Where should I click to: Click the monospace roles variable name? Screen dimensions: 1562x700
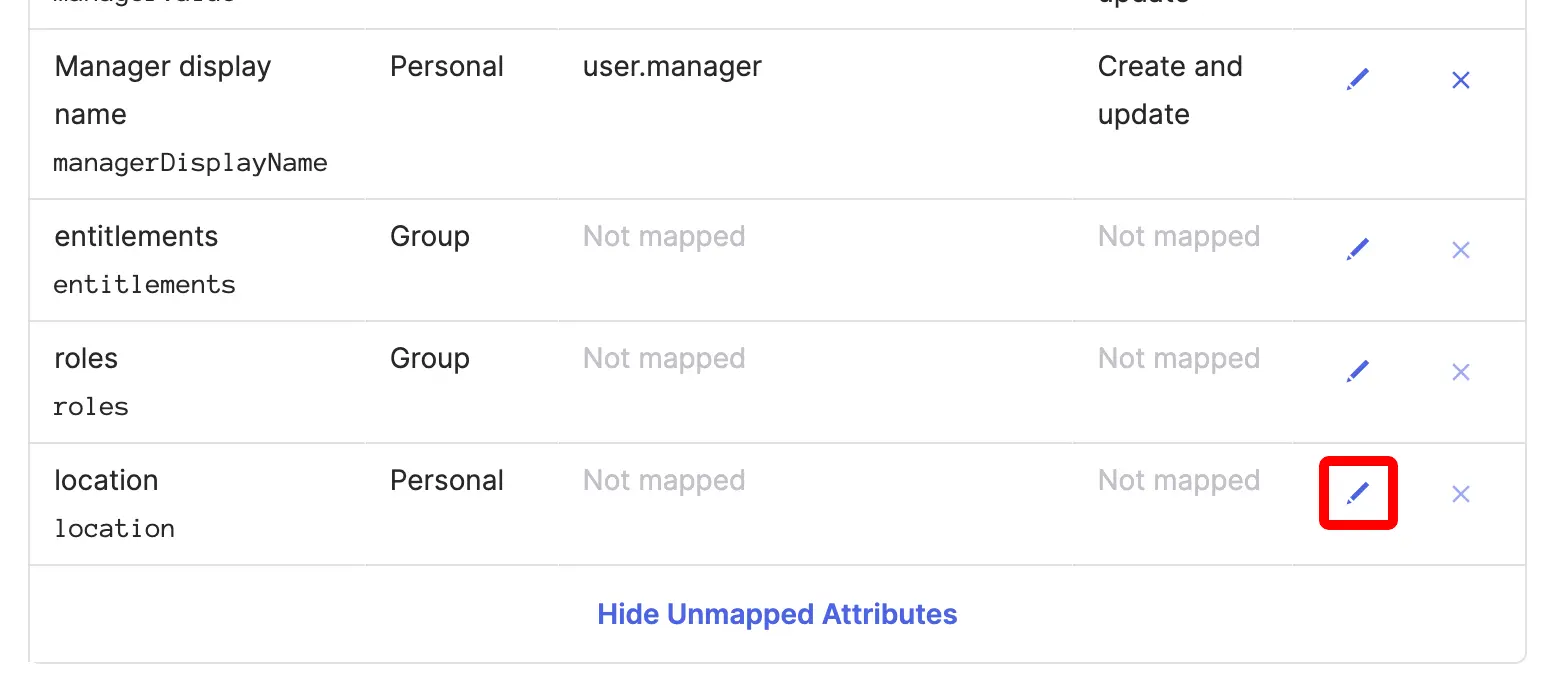[x=91, y=407]
